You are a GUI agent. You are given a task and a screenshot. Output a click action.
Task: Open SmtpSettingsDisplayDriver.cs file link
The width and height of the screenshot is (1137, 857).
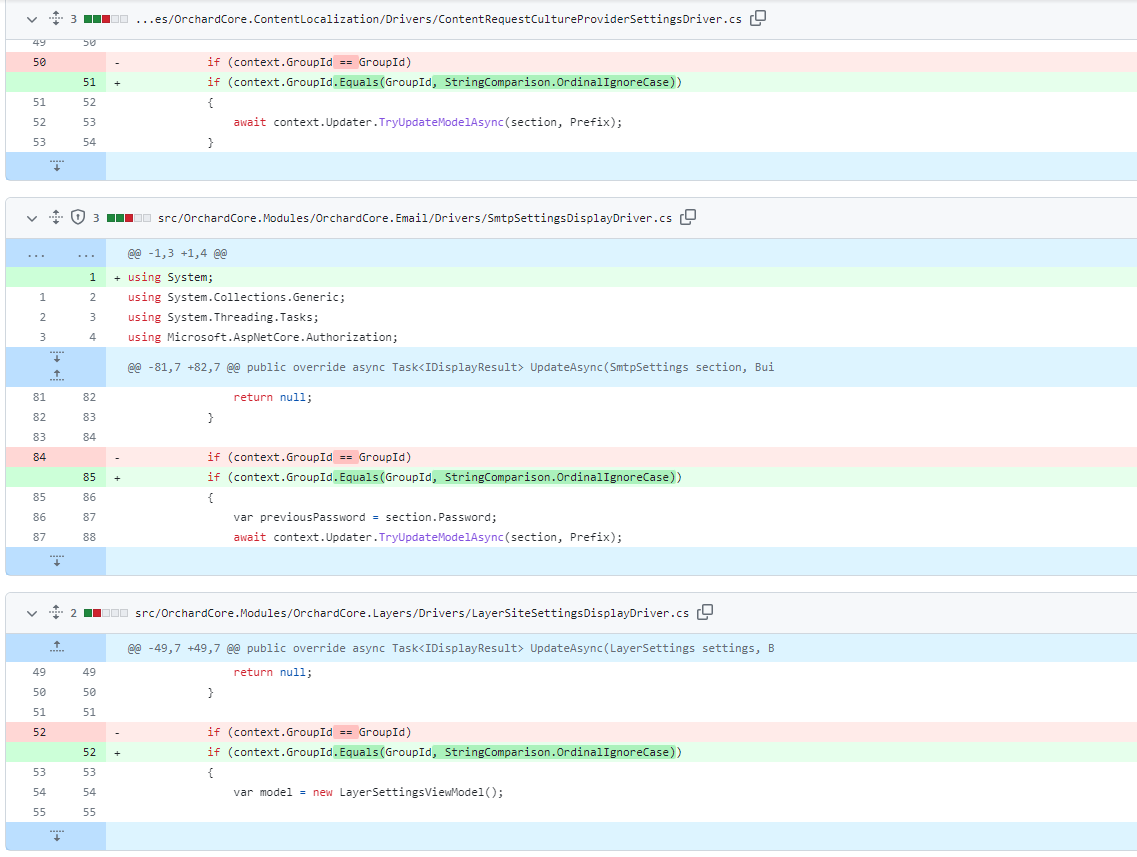pos(415,218)
